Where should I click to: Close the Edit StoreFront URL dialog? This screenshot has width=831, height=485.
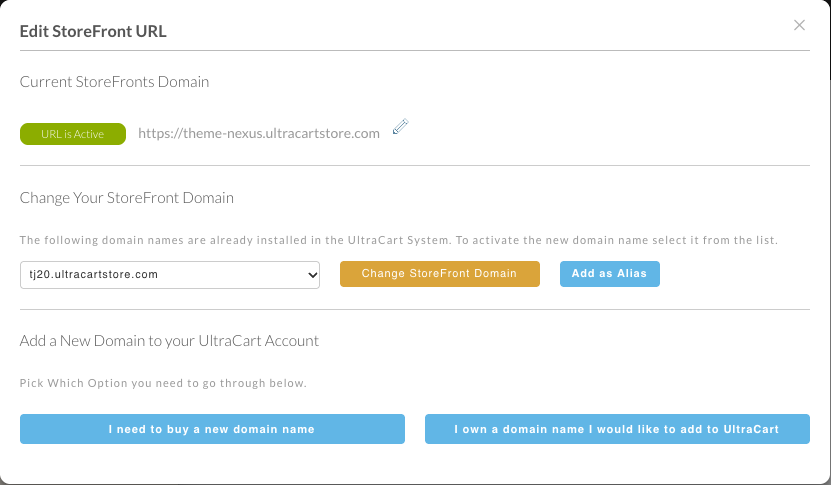coord(799,25)
